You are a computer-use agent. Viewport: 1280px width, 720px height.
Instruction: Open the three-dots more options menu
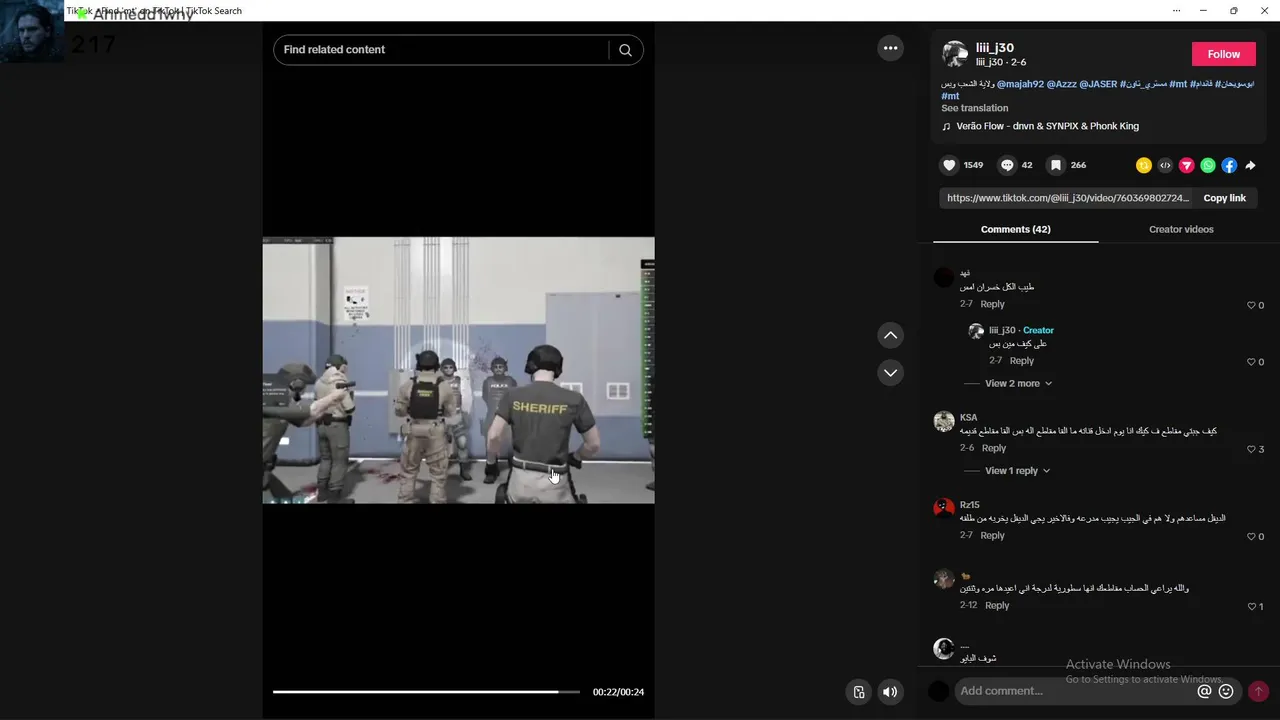pyautogui.click(x=890, y=48)
